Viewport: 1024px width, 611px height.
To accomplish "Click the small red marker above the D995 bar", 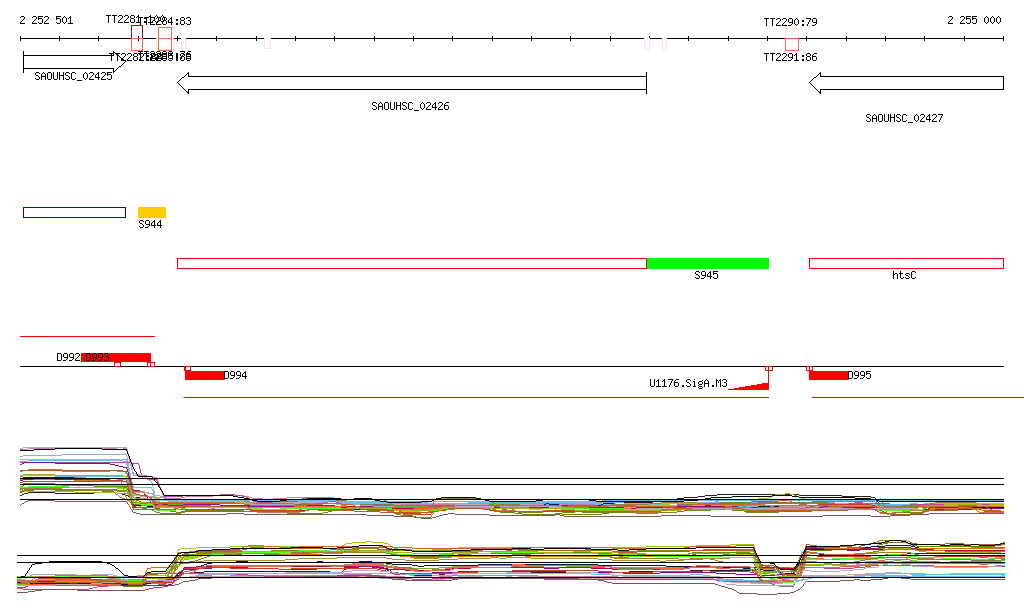I will tap(810, 369).
